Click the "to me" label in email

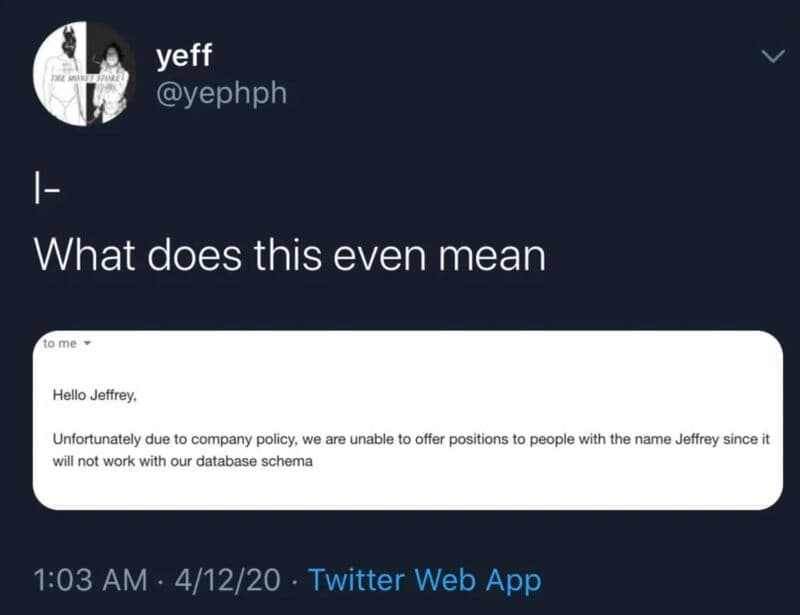pos(60,343)
